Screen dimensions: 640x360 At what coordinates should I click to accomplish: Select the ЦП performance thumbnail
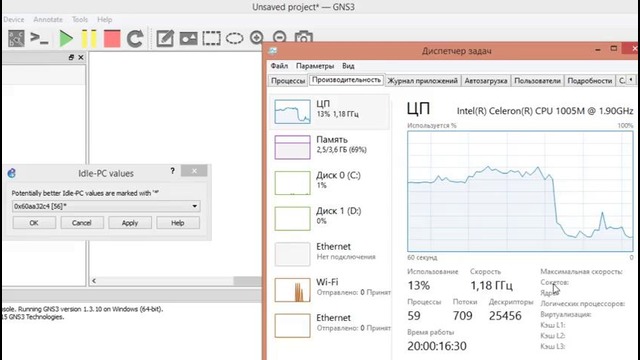292,111
